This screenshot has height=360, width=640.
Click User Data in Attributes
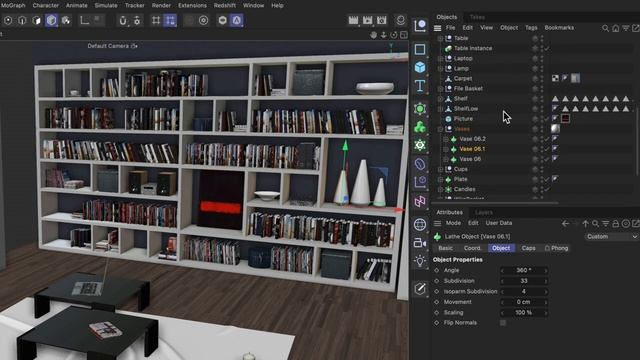point(498,223)
